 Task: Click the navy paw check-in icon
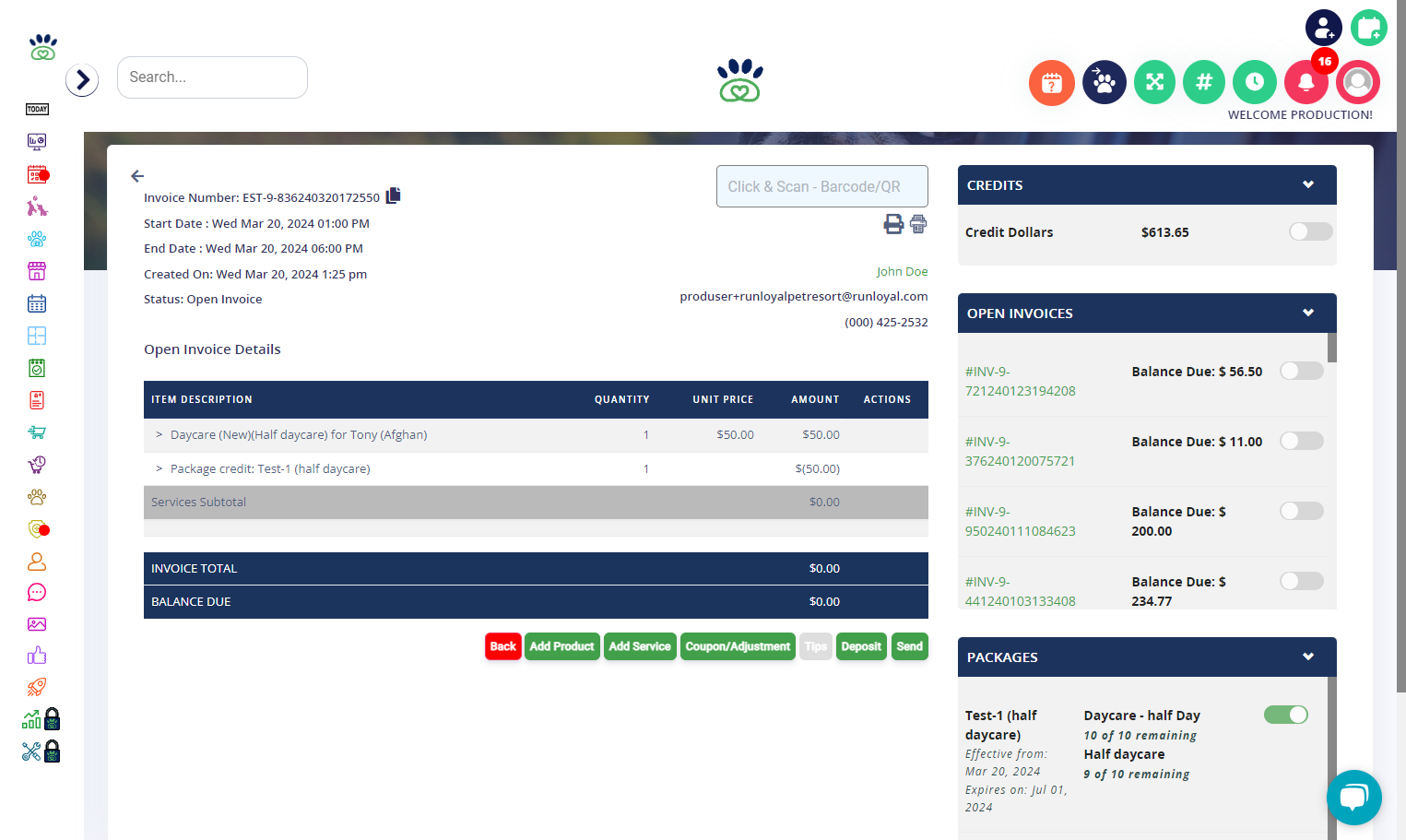click(1105, 82)
